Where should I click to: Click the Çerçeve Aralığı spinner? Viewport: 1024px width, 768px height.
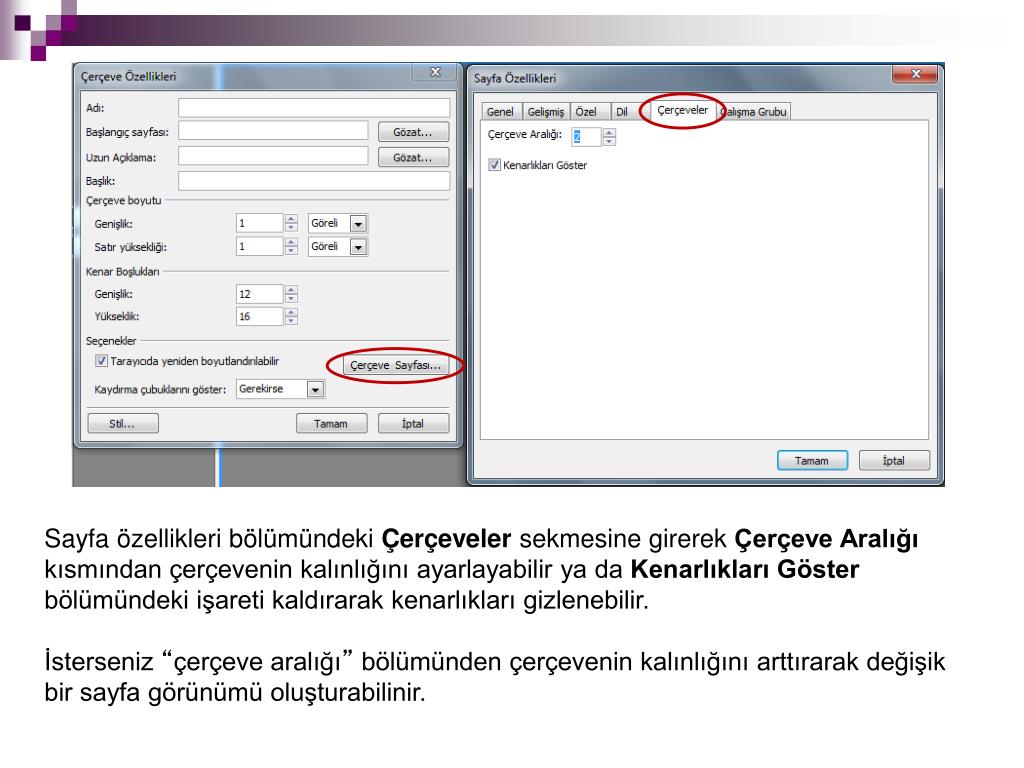[609, 136]
